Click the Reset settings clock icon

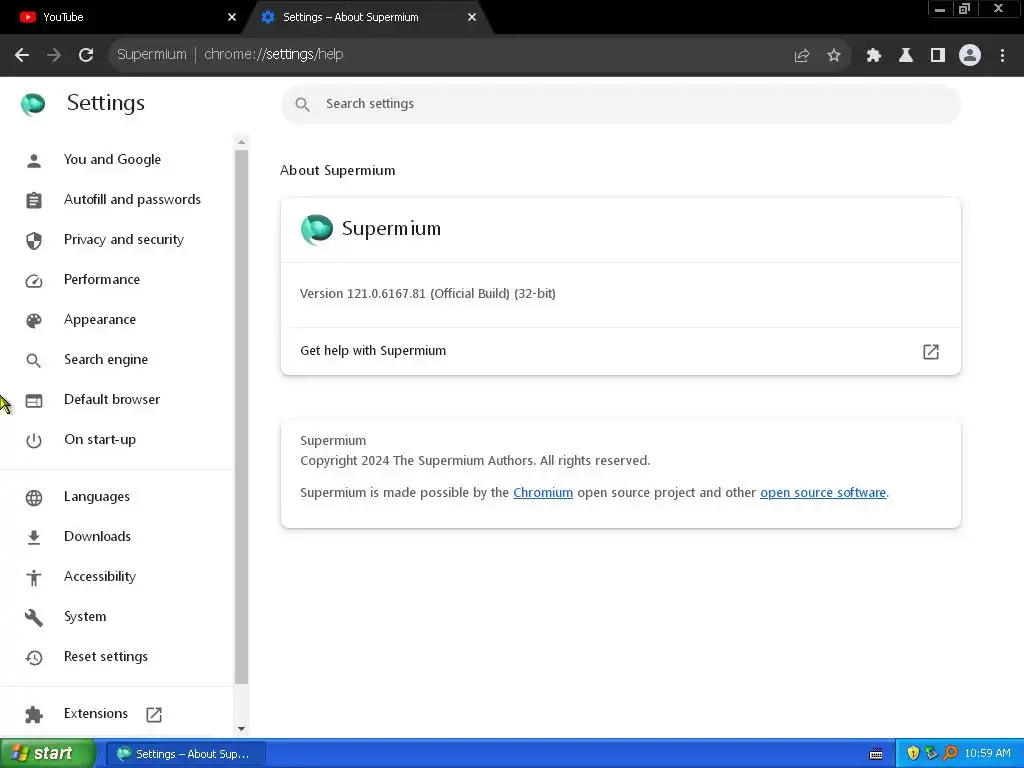(x=34, y=657)
